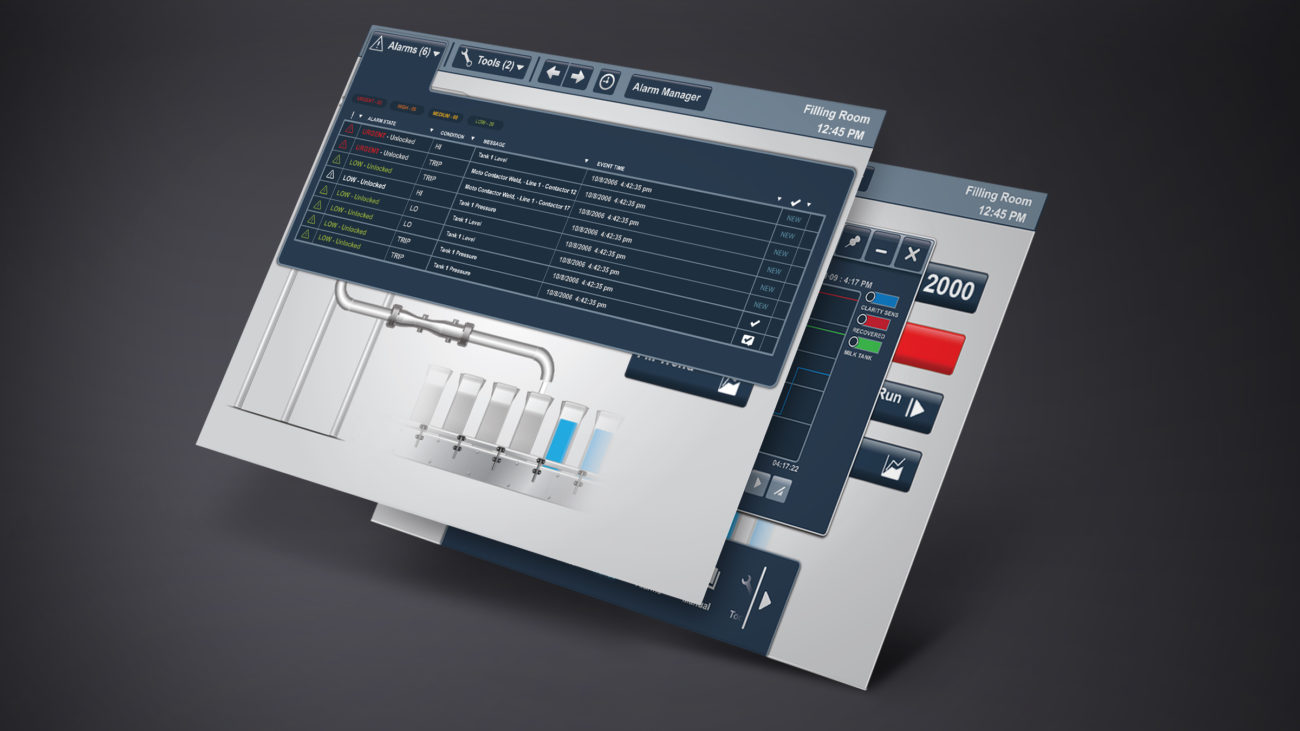This screenshot has width=1300, height=731.
Task: Click the forward navigation arrow
Action: (578, 75)
